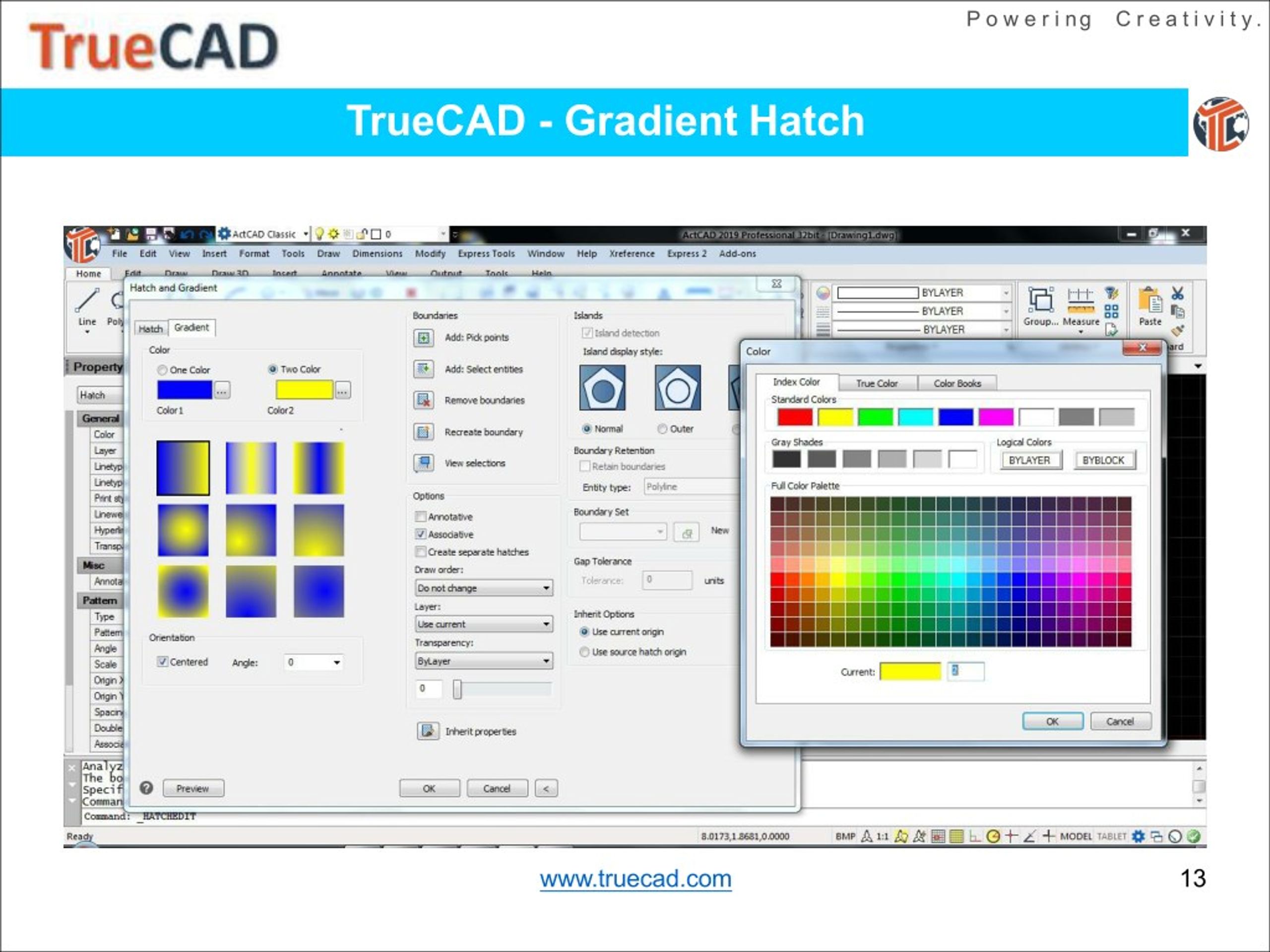
Task: Enable the Annotative checkbox
Action: tap(420, 517)
